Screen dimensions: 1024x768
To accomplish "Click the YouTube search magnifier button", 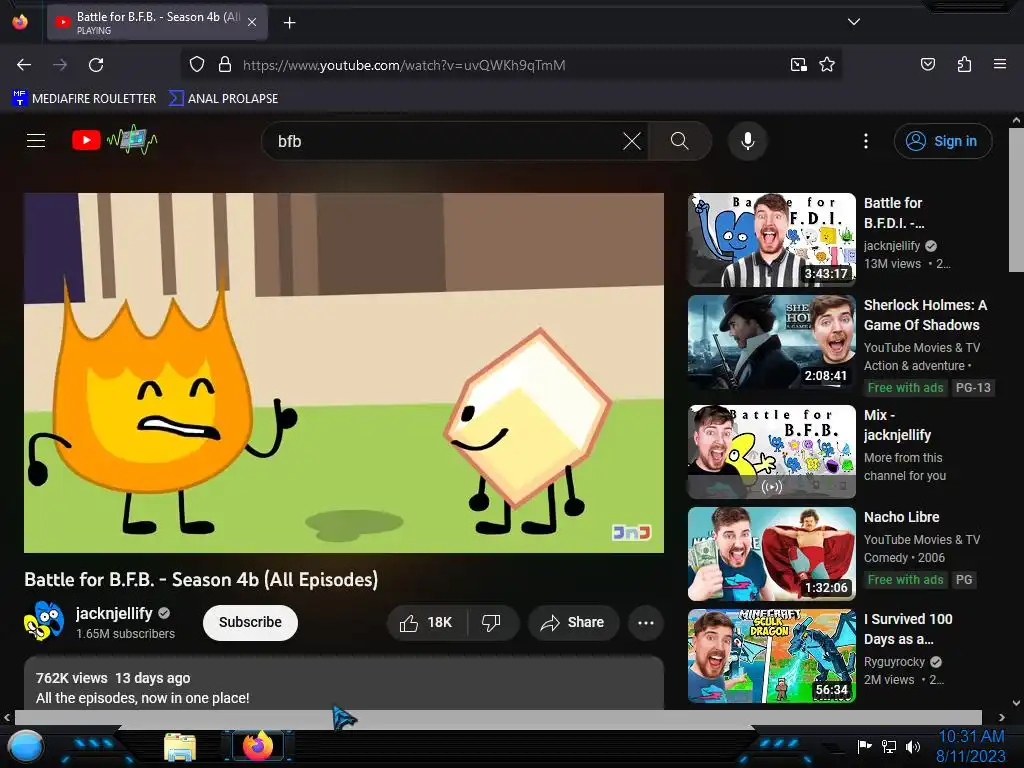I will [680, 141].
